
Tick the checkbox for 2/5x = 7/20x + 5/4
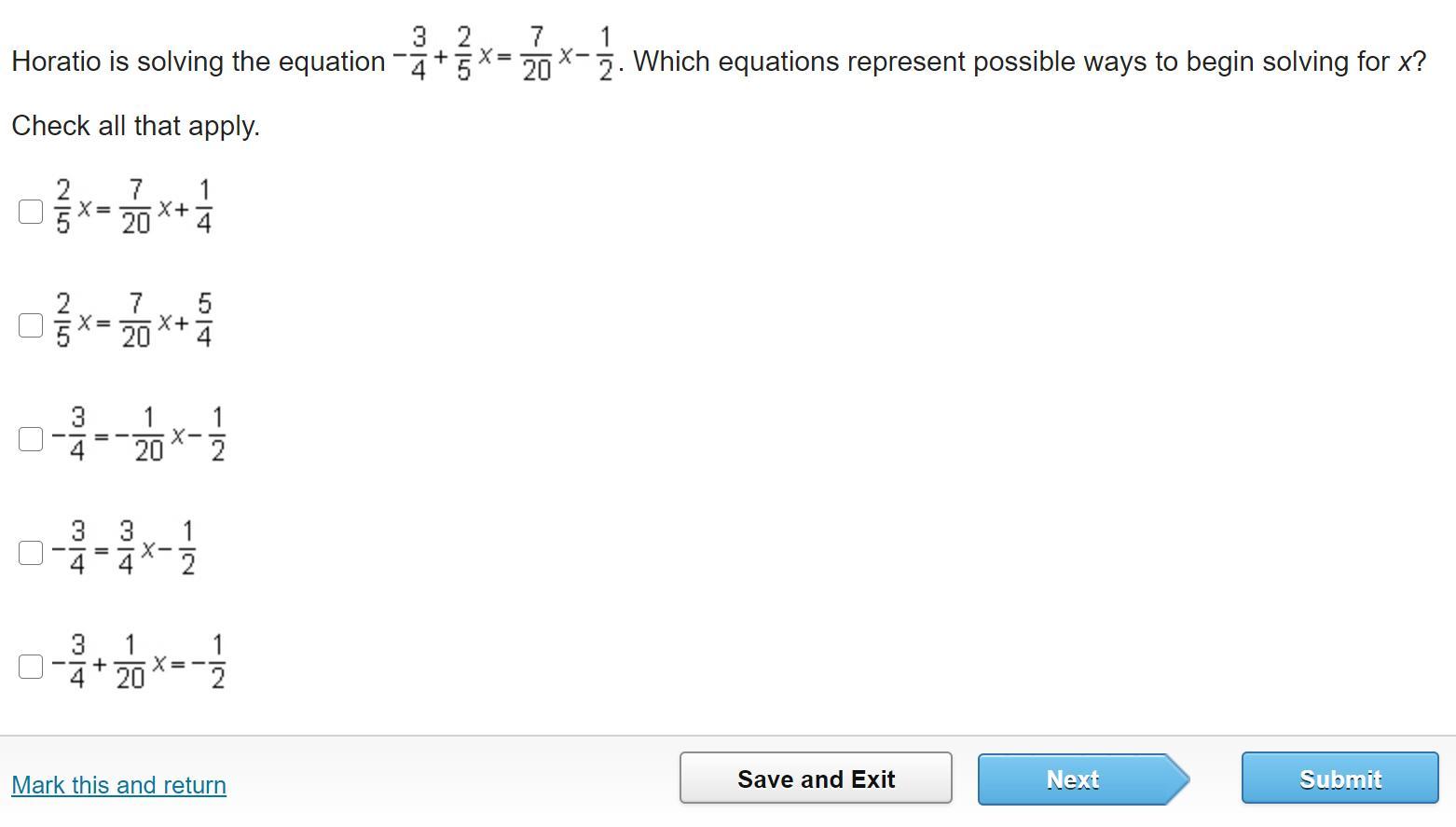(31, 325)
